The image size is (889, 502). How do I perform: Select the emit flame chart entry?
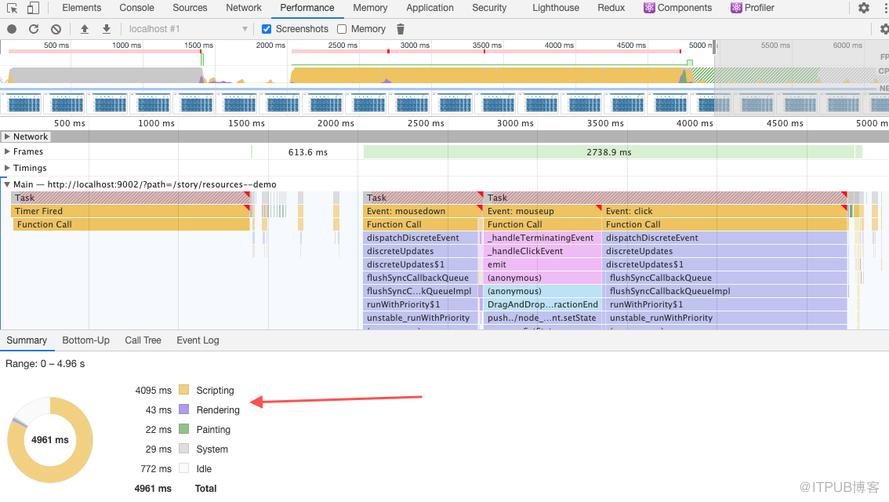tap(543, 264)
